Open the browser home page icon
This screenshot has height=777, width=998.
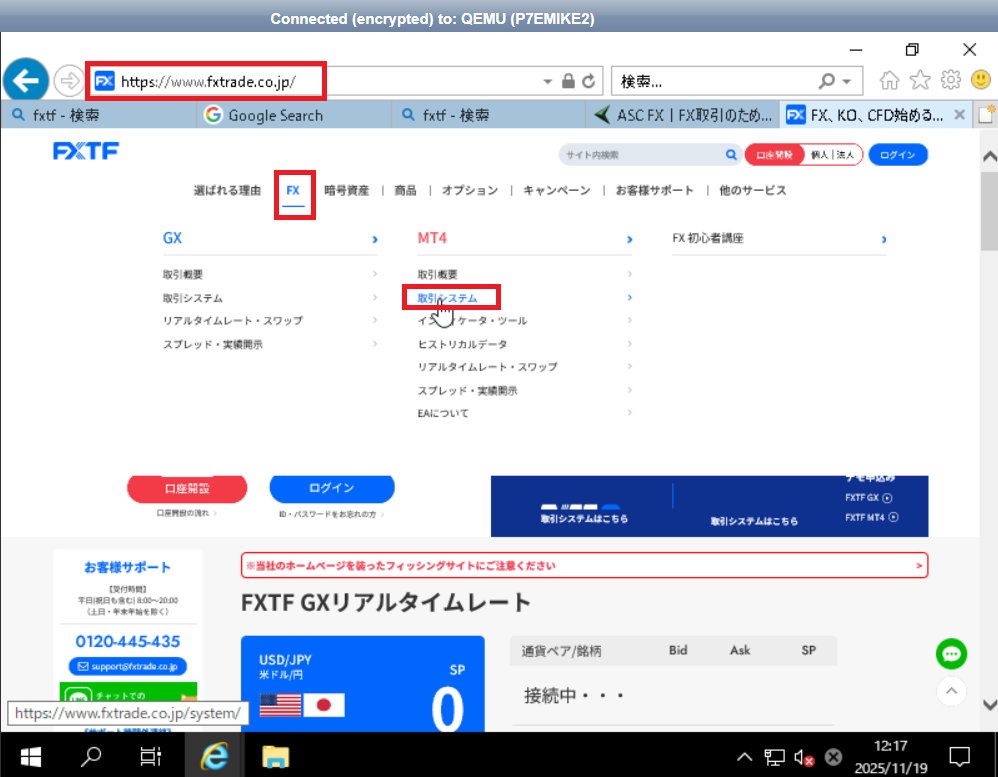[x=889, y=80]
